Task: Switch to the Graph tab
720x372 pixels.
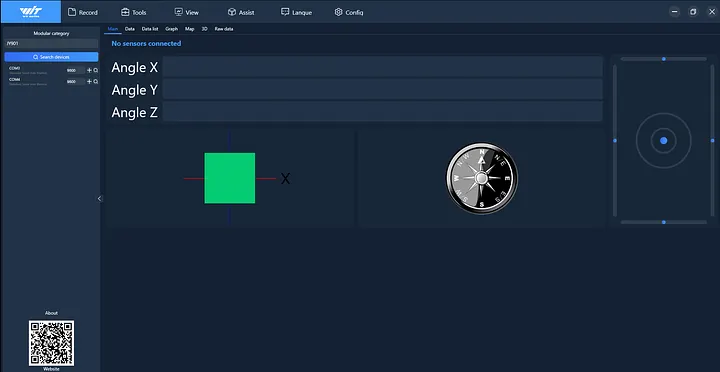Action: [x=171, y=29]
